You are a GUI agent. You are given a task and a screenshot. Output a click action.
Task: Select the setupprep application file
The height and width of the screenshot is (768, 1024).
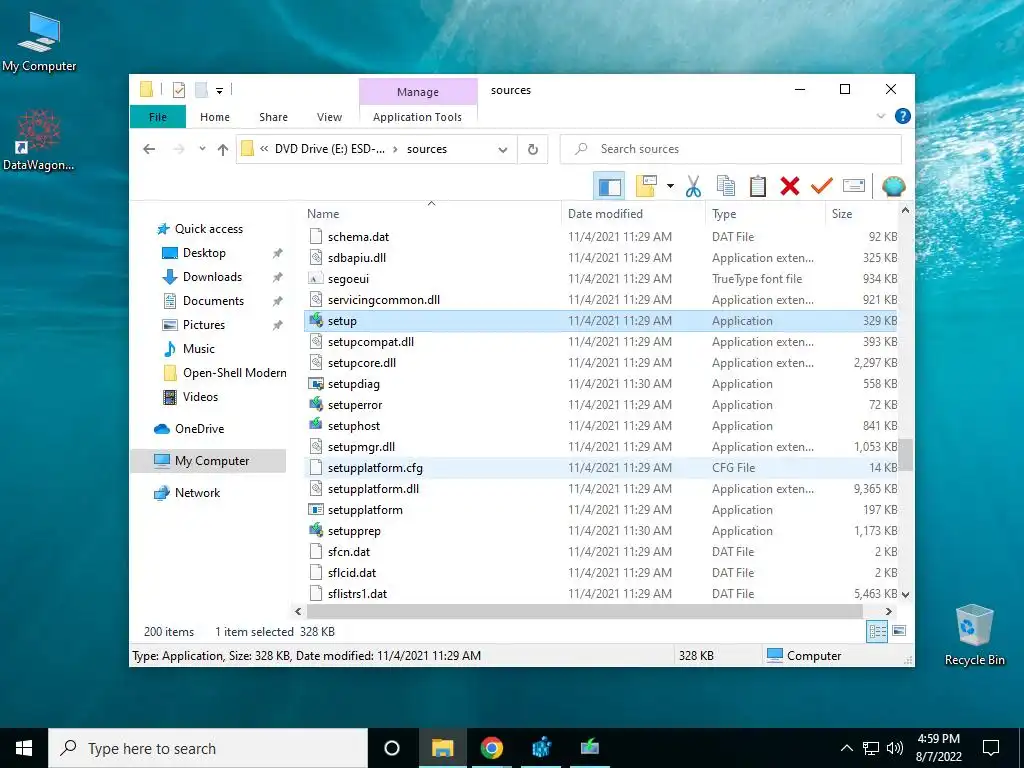pos(601,531)
